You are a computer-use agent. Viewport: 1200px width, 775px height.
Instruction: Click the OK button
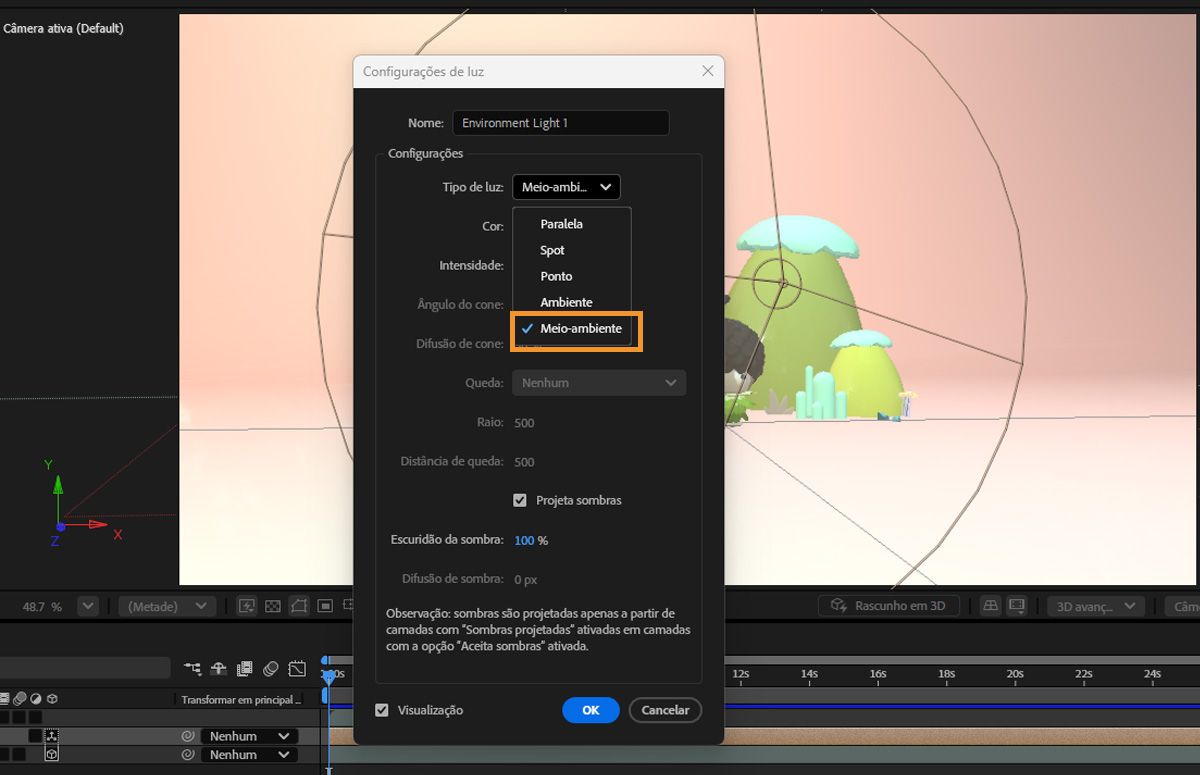(x=591, y=710)
